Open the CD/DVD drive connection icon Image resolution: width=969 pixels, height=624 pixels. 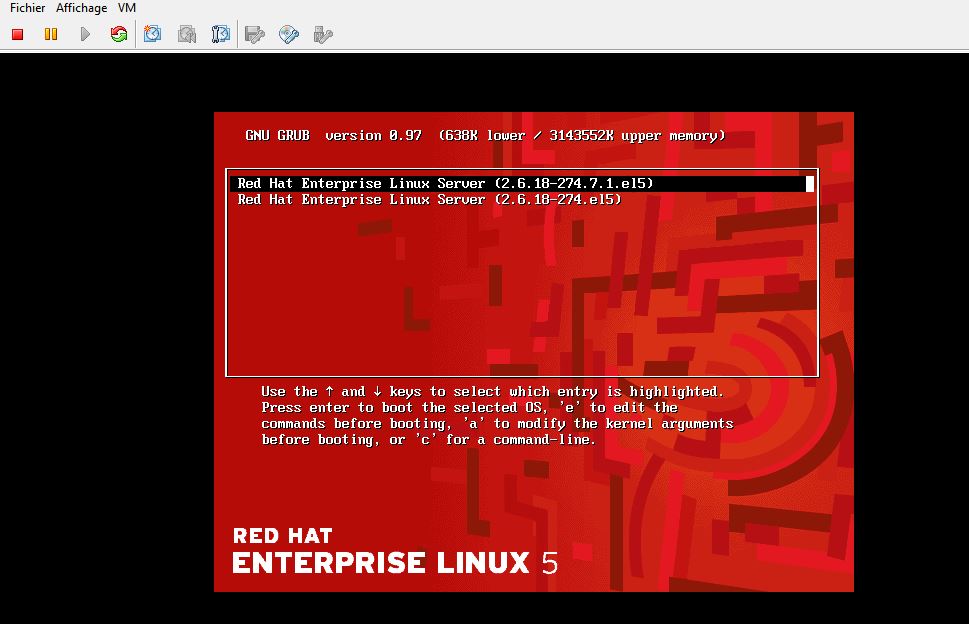point(289,34)
